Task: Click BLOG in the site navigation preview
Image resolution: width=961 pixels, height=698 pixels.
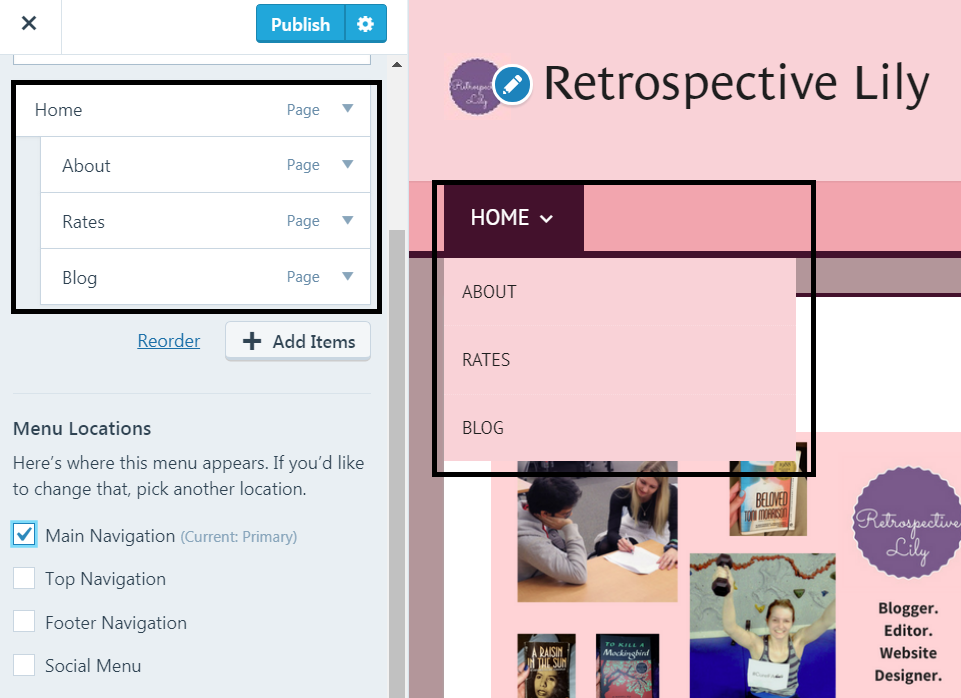Action: pyautogui.click(x=482, y=428)
